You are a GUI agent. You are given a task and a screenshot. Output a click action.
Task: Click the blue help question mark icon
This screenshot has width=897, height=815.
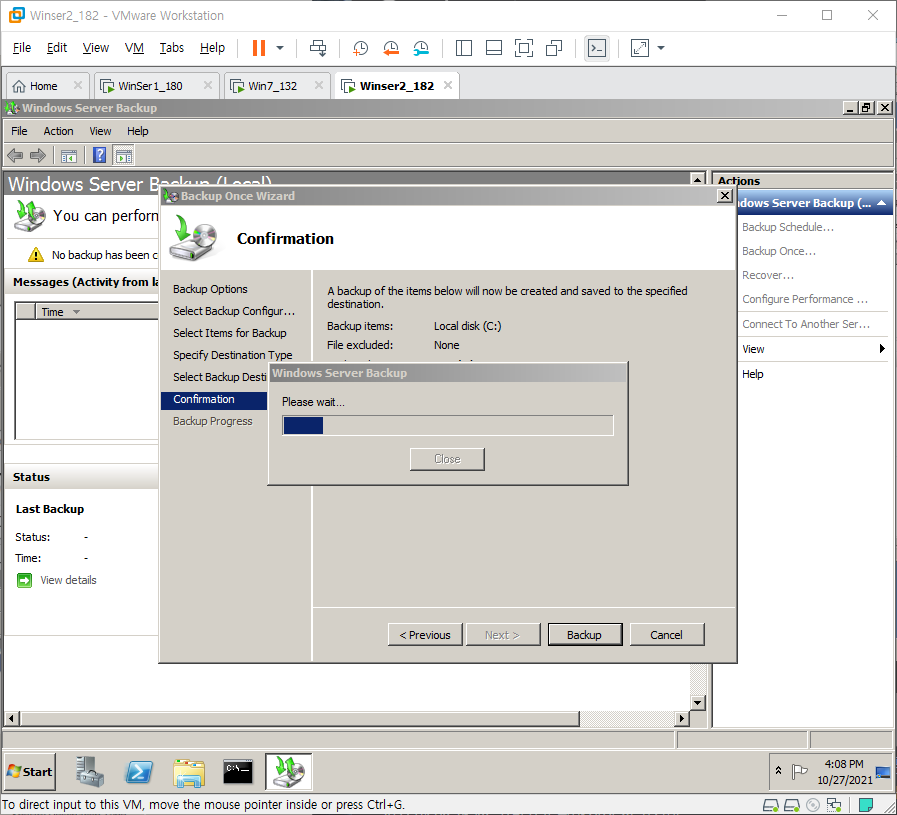click(100, 155)
